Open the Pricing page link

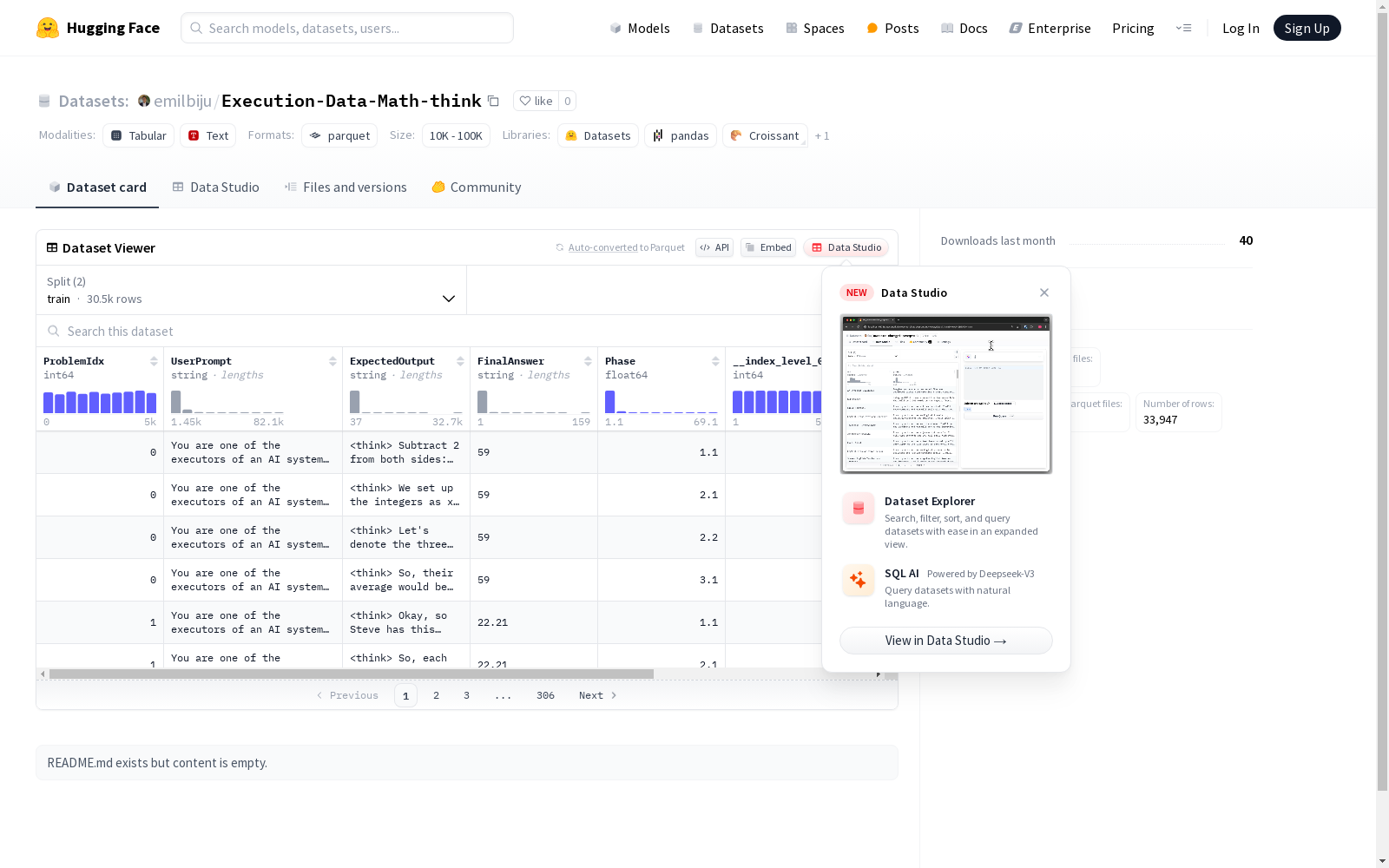coord(1133,28)
